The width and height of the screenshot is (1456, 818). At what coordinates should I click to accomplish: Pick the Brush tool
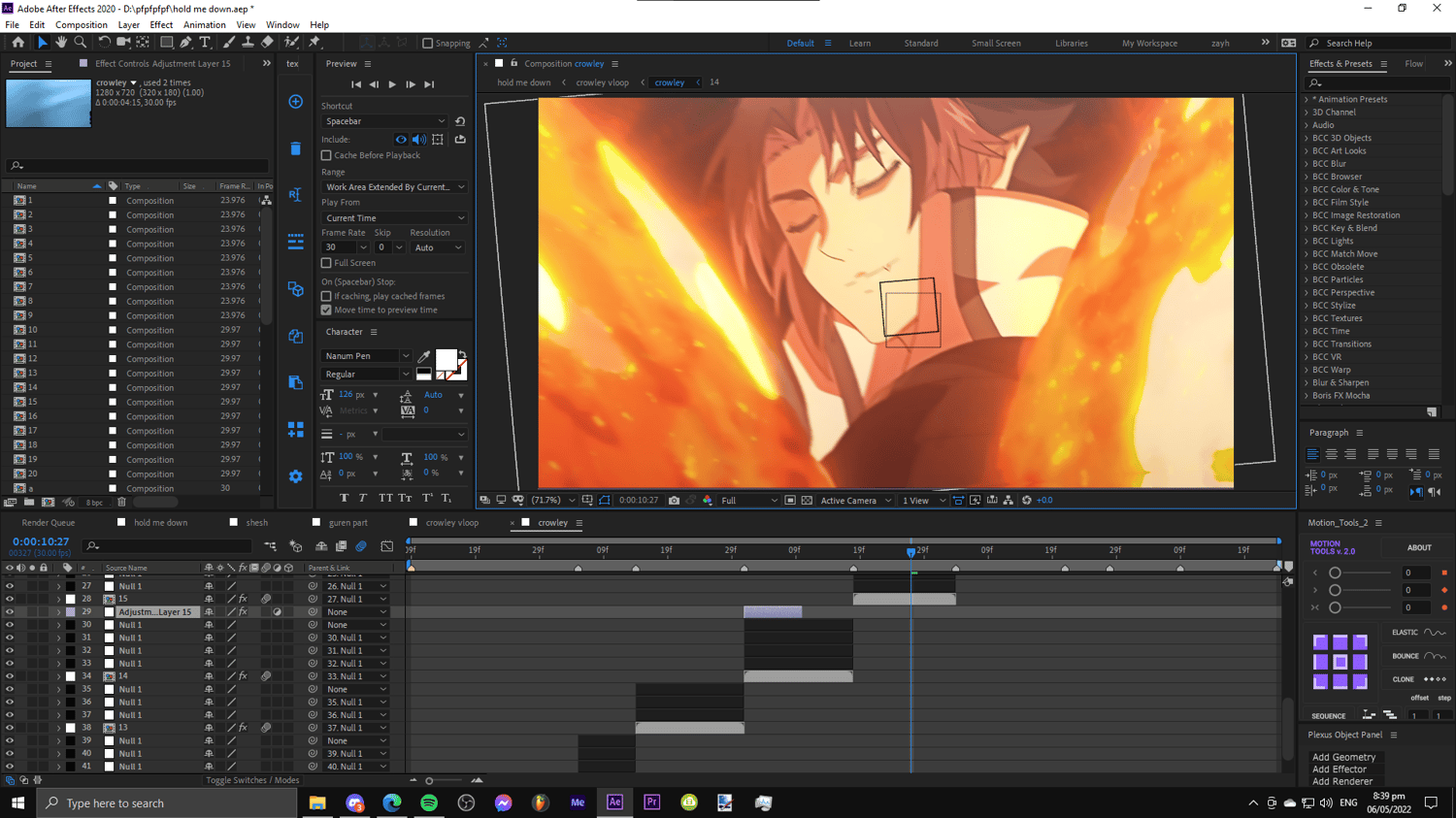coord(229,43)
